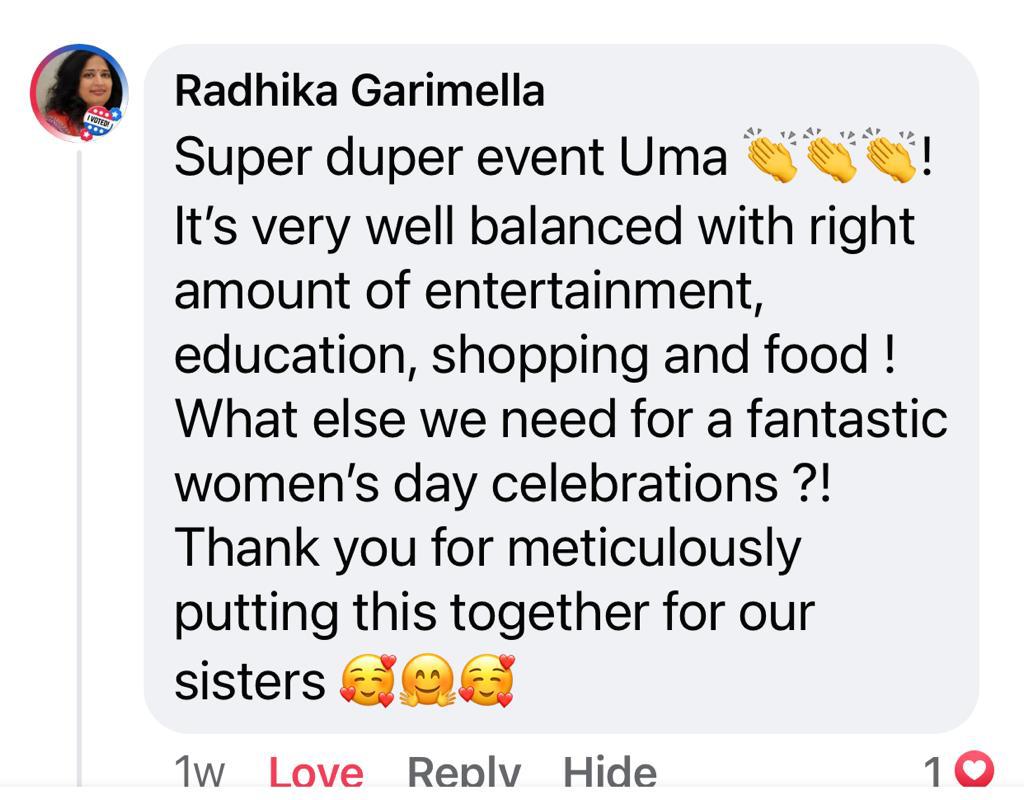Reply to Radhika's comment
Screen dimensions: 1024x800
(x=463, y=771)
